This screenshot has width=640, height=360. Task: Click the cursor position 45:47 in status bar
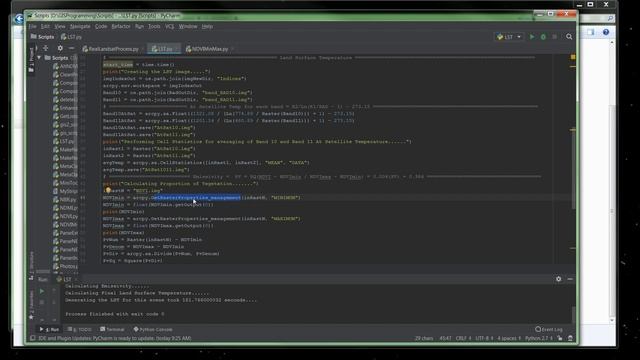[445, 338]
